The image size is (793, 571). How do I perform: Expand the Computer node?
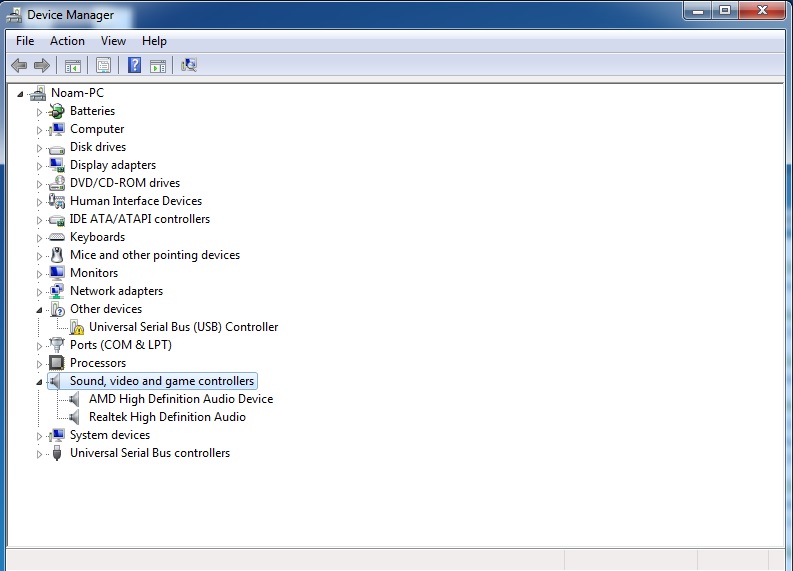pos(39,130)
